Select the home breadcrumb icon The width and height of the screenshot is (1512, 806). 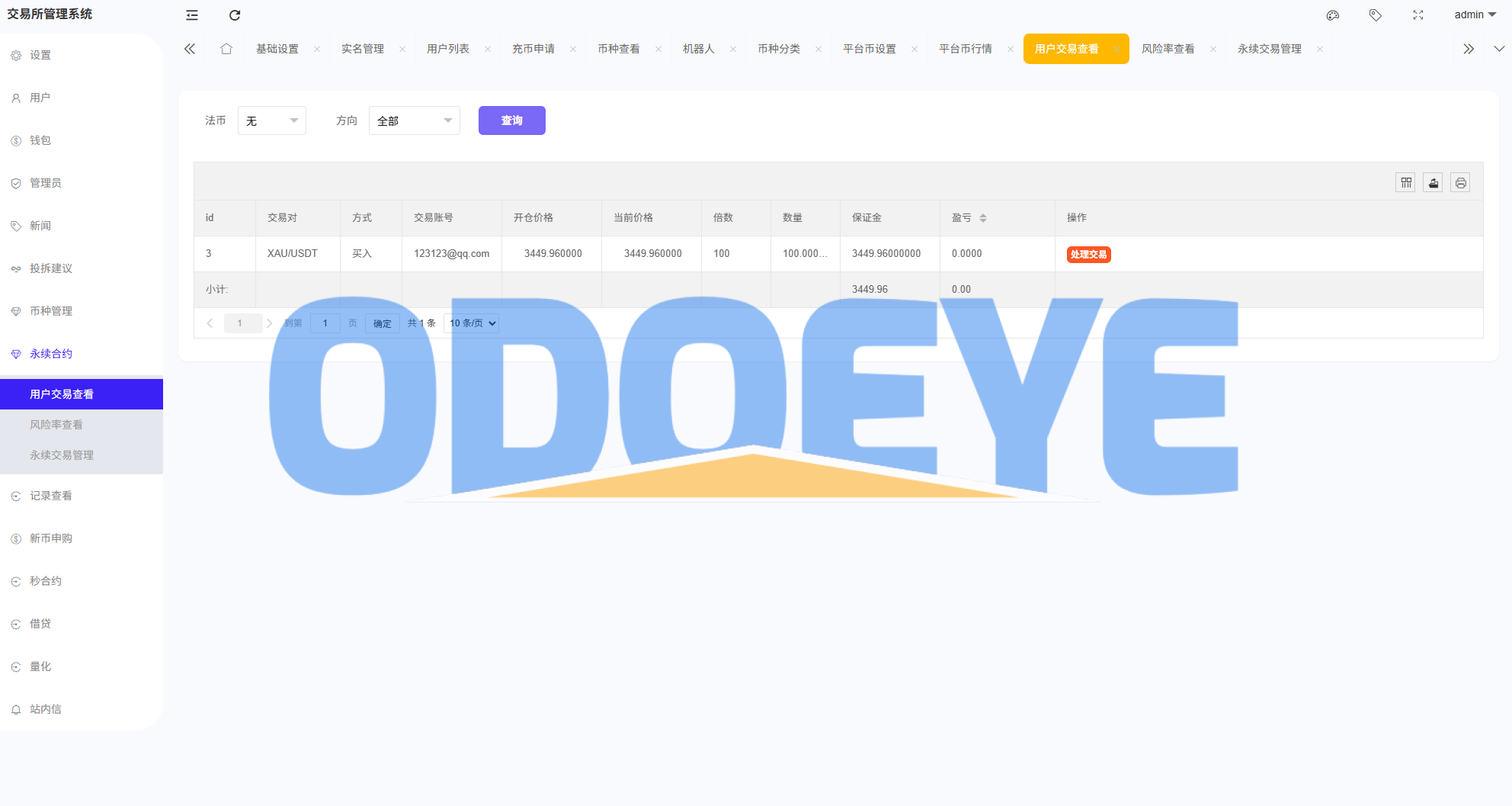pyautogui.click(x=226, y=48)
